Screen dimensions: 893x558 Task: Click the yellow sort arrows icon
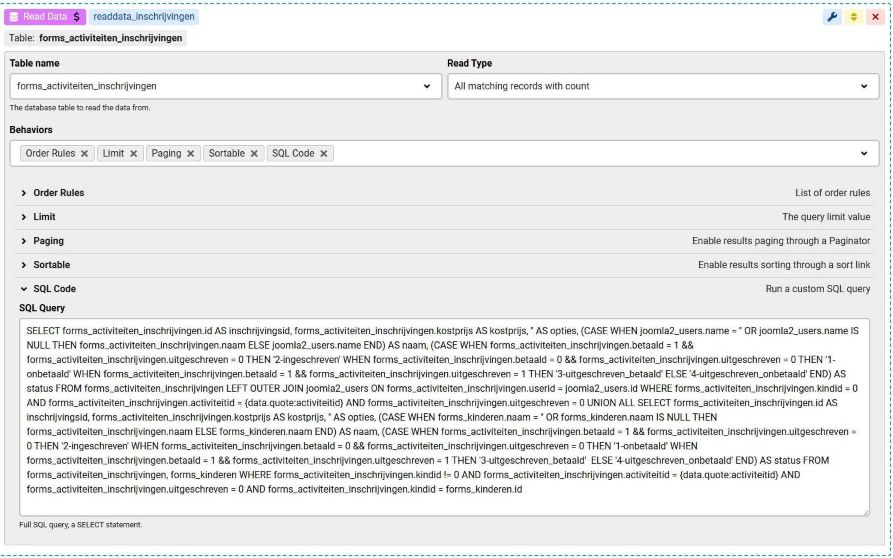click(852, 17)
